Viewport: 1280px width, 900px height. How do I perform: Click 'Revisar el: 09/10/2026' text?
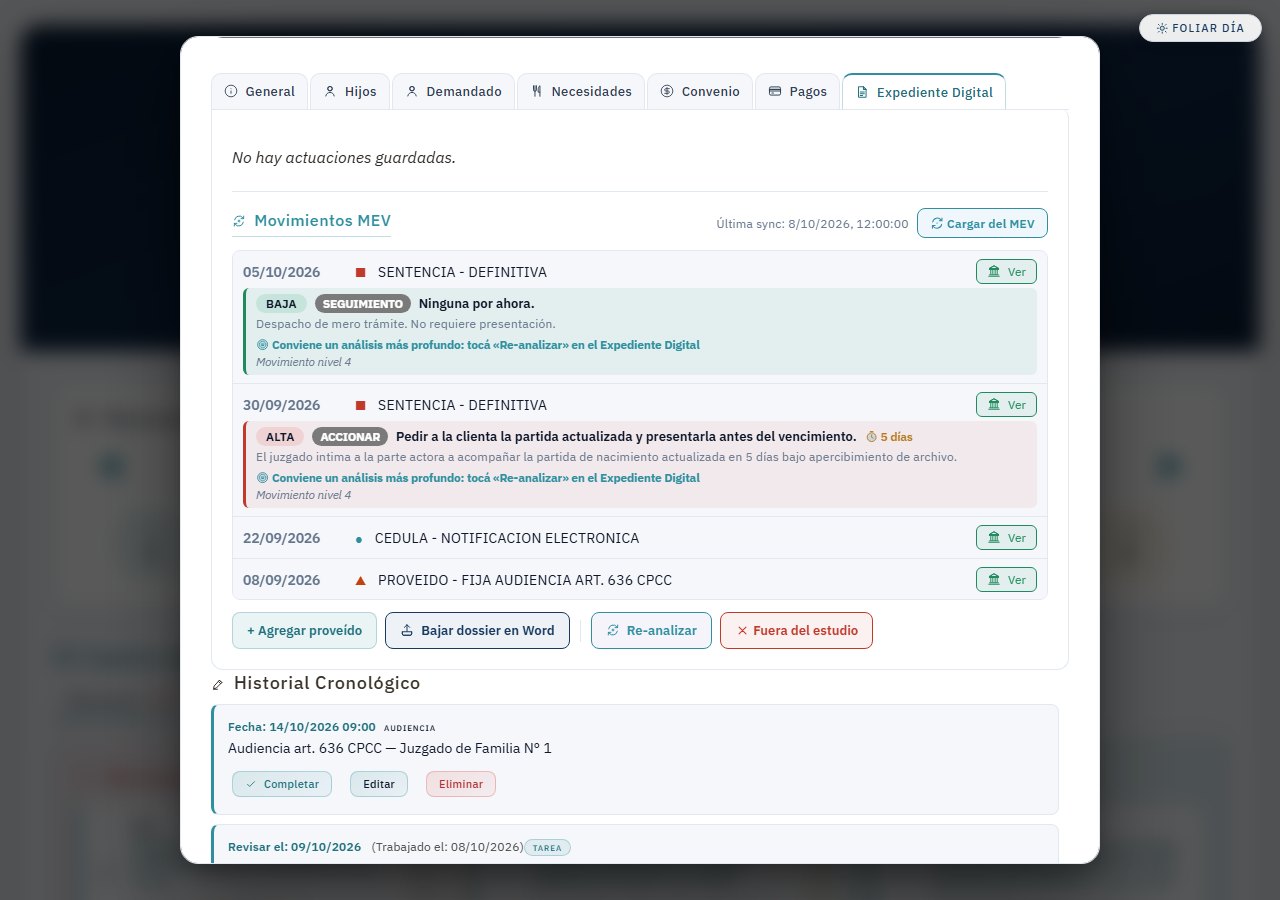coord(294,847)
